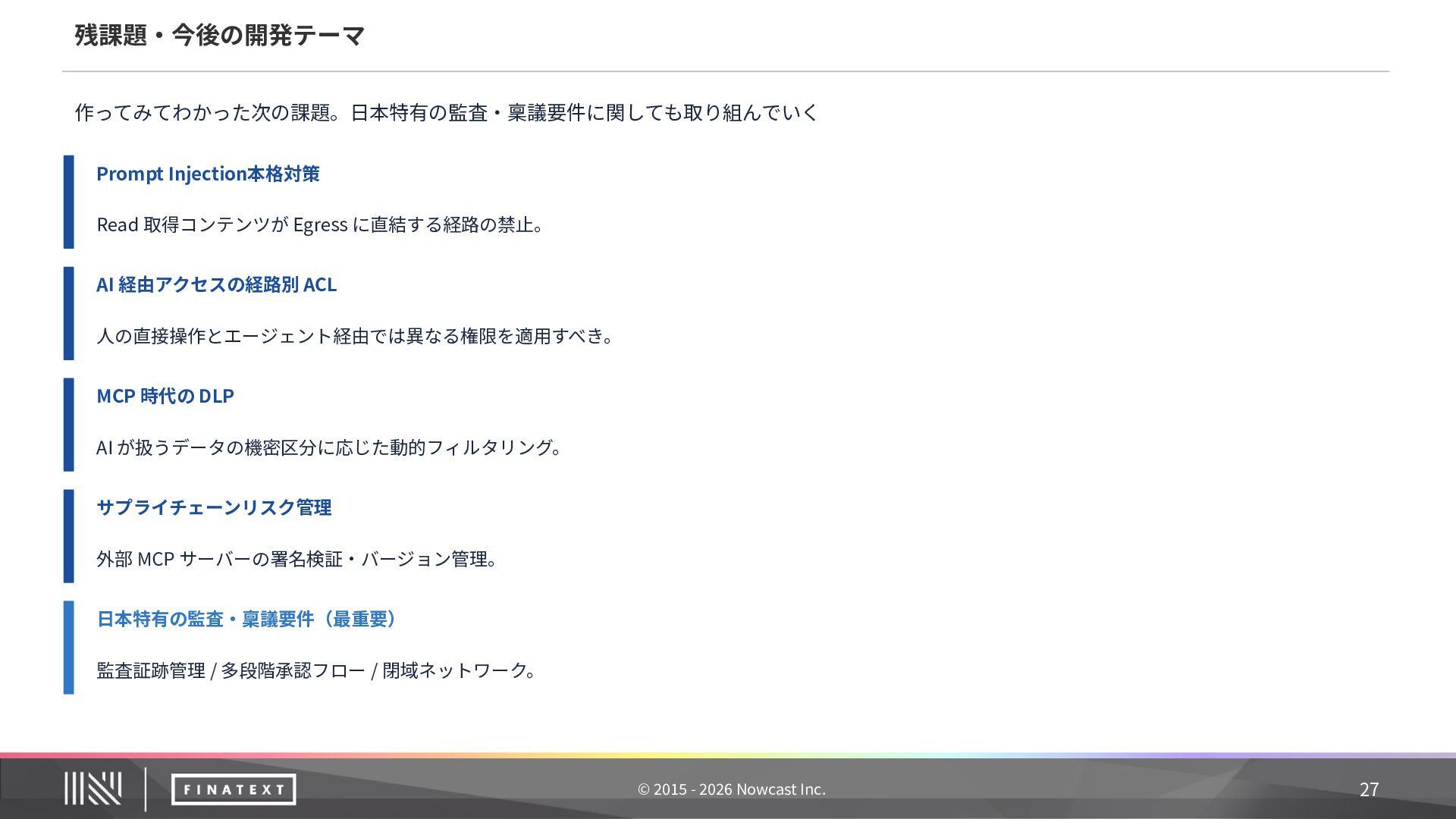Click the blue bar beside MCP 時代の DLP
The height and width of the screenshot is (819, 1456).
coord(68,425)
